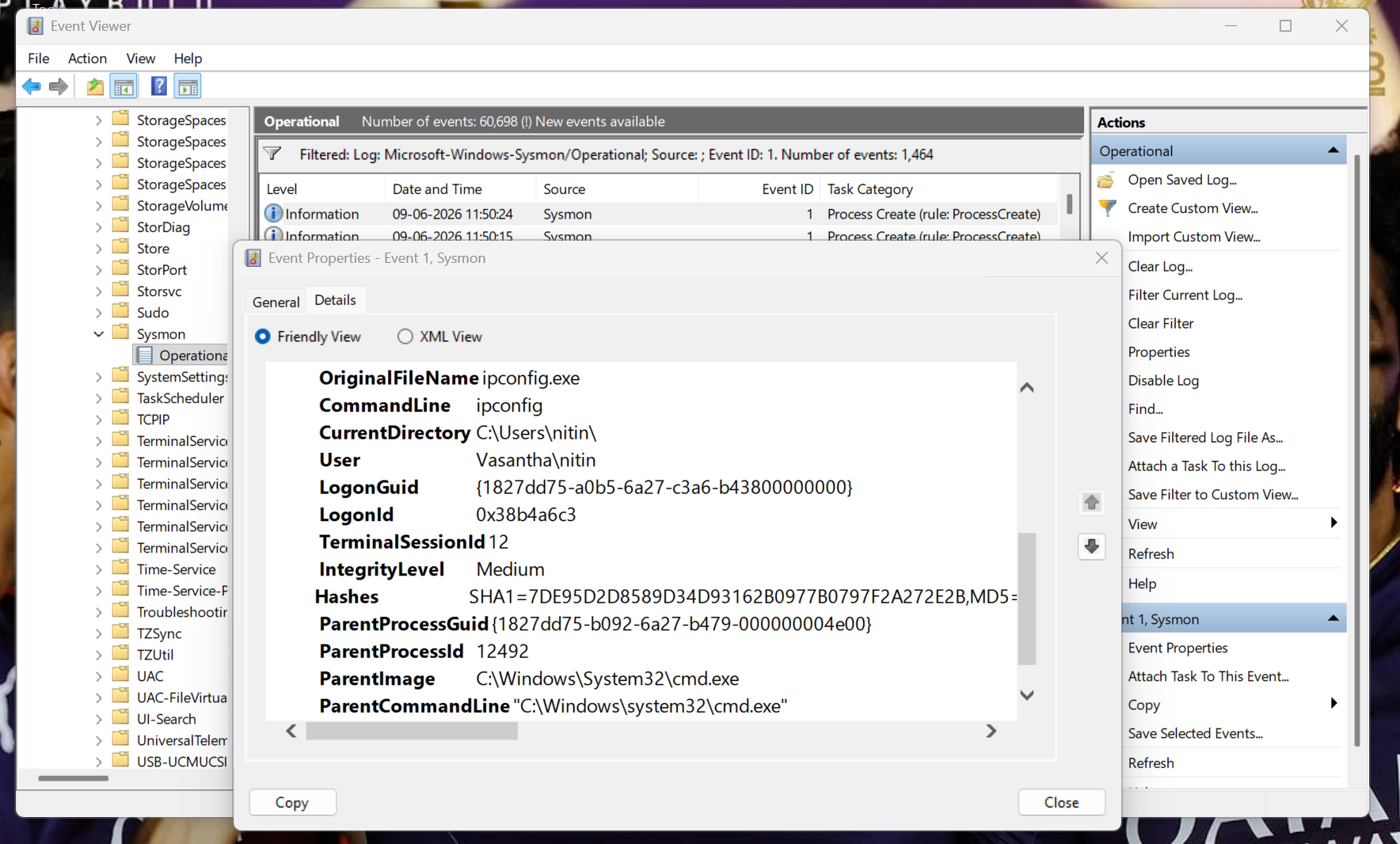
Task: Select the 11:50:24 Sysmon event row
Action: [659, 214]
